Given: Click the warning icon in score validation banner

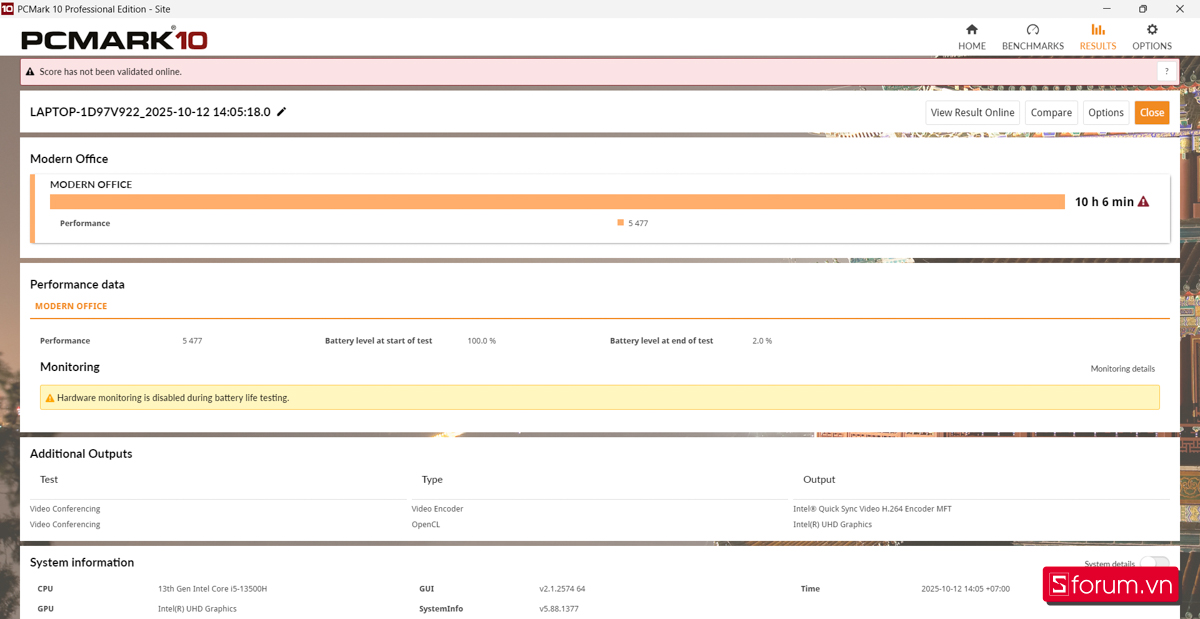Looking at the screenshot, I should (x=30, y=72).
